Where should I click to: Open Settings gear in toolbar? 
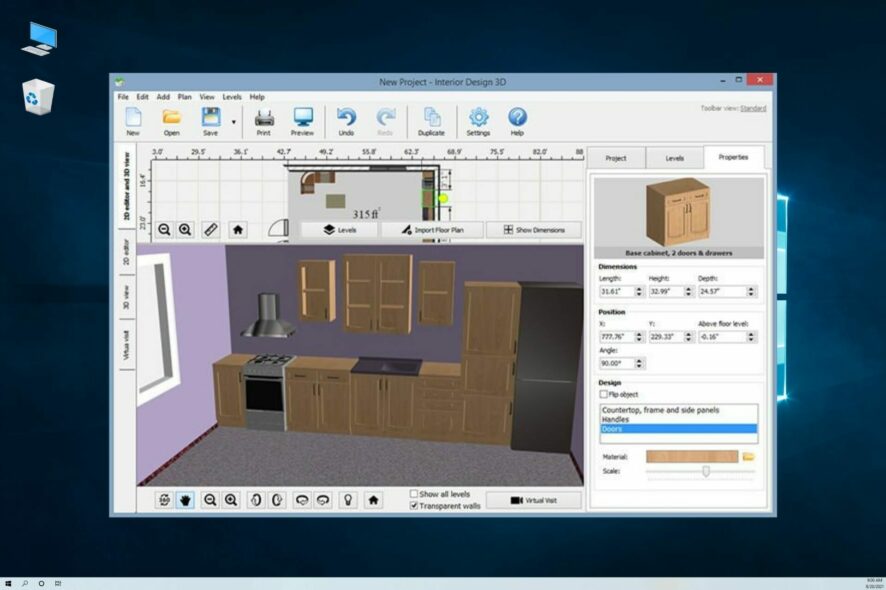(478, 121)
